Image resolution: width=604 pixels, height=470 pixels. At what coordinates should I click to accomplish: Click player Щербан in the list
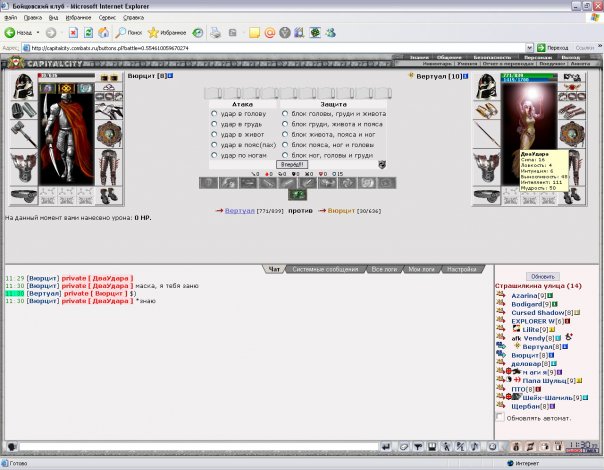point(525,406)
